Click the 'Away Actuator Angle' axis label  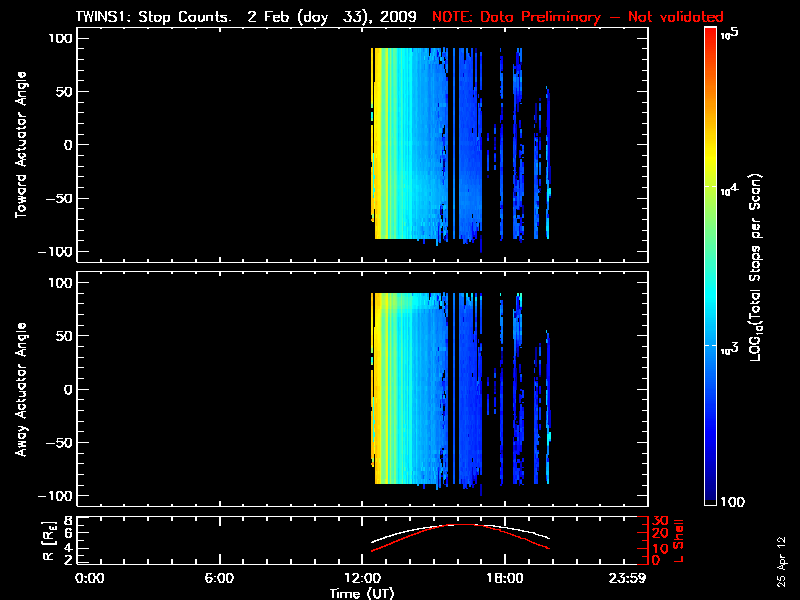point(19,390)
